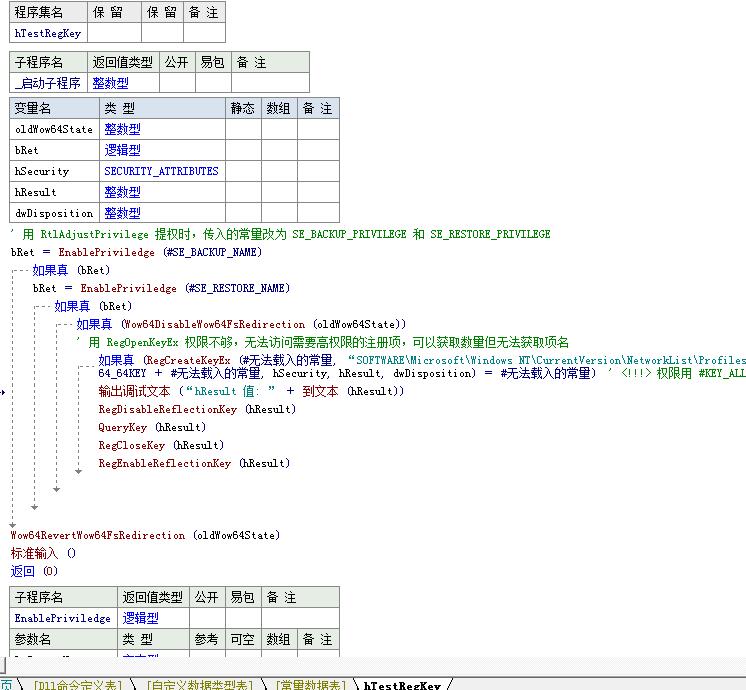Image resolution: width=746 pixels, height=690 pixels.
Task: Click 逻辑型 type of bRet variable
Action: tap(122, 150)
